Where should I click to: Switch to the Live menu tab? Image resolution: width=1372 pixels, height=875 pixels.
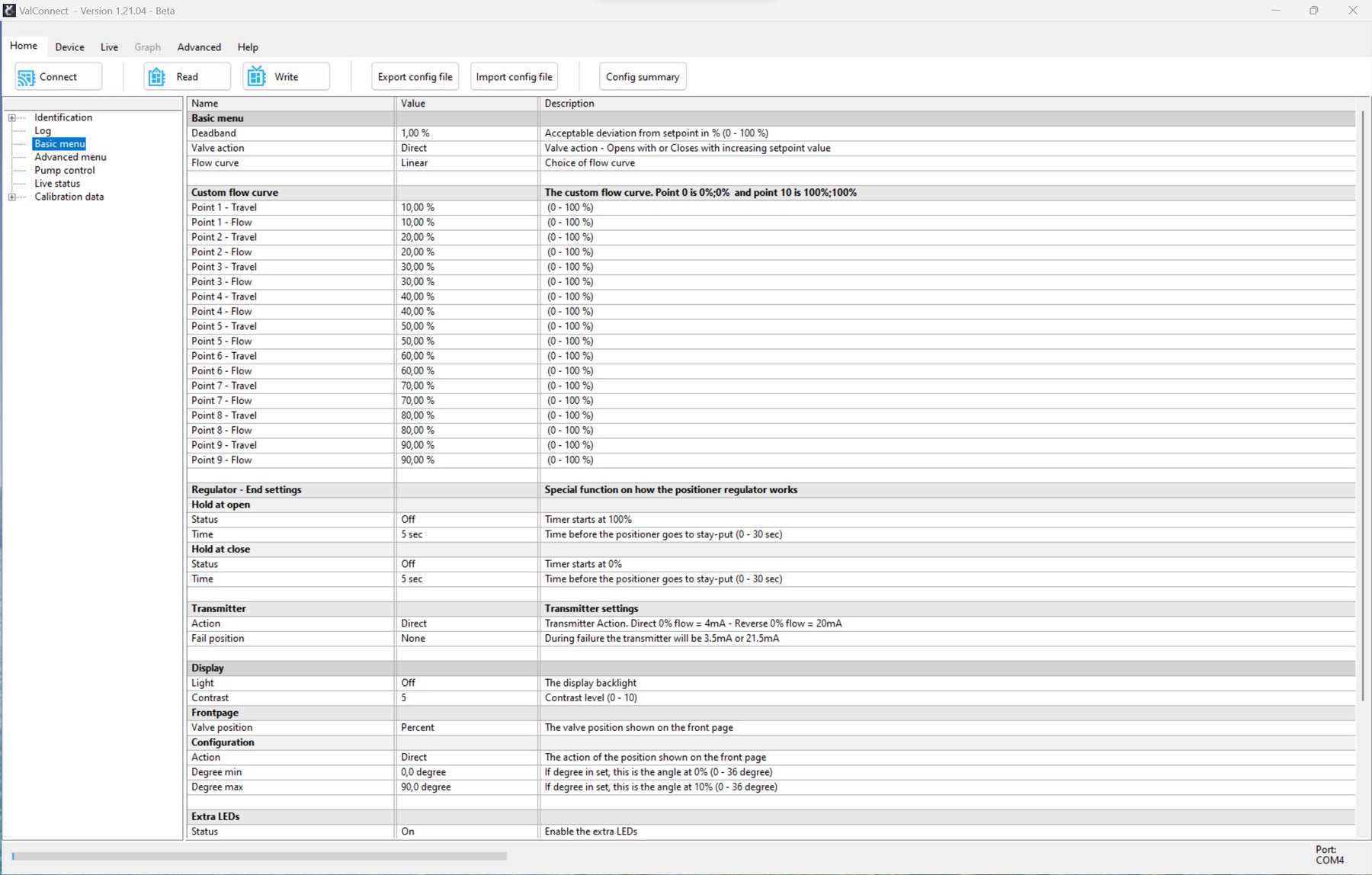(x=109, y=46)
